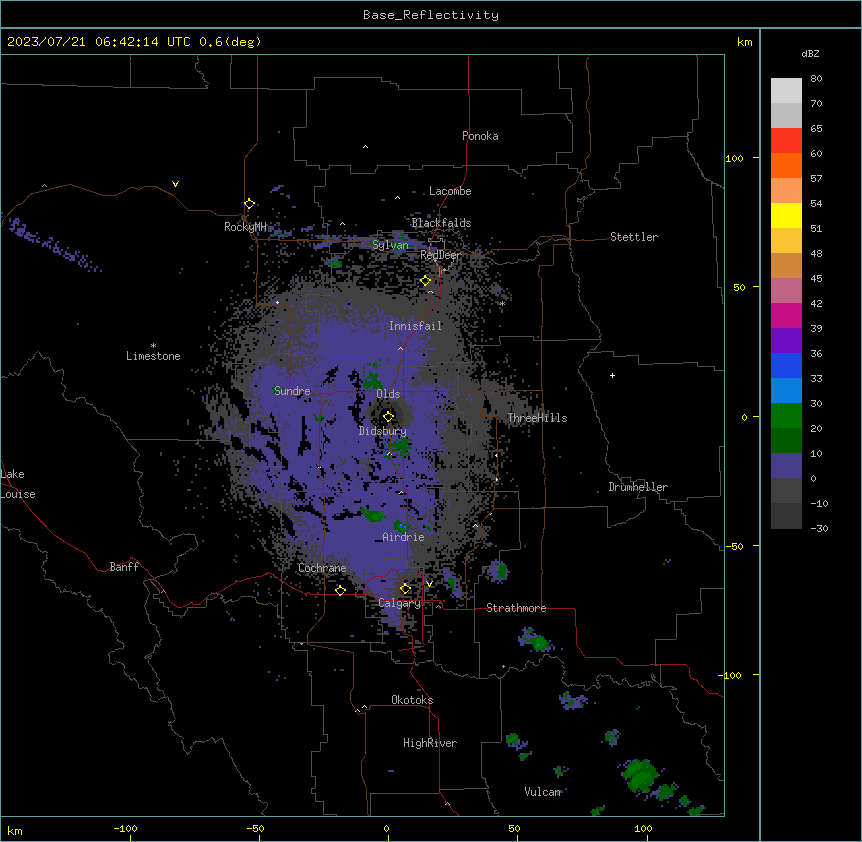Click the 2023/07/21 06:42:14 UTC timestamp

99,42
